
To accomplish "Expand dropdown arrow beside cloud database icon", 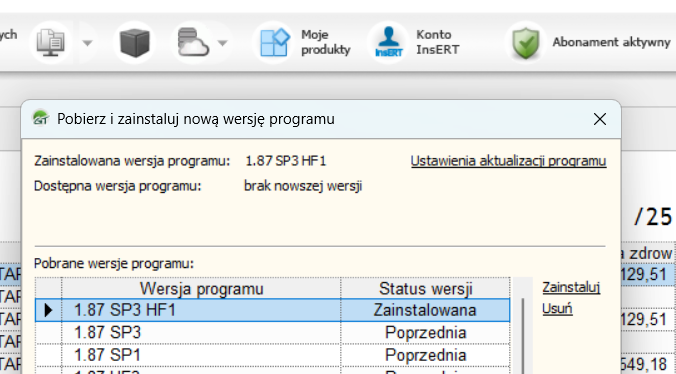I will click(222, 43).
